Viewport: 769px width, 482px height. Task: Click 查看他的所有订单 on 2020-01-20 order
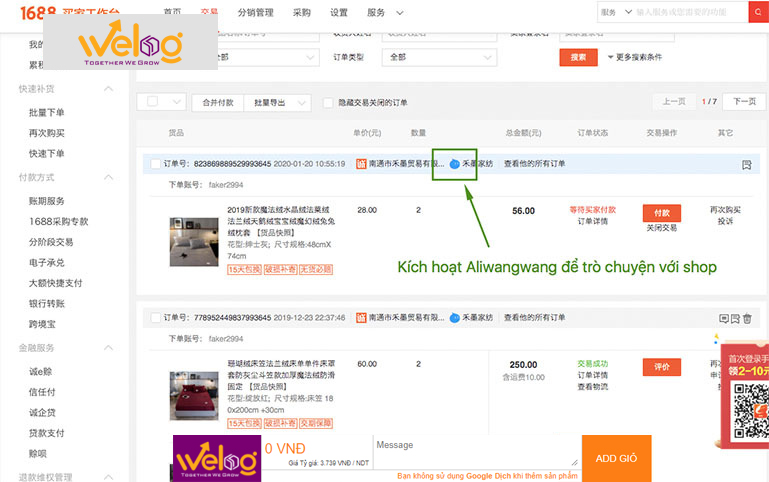[535, 164]
